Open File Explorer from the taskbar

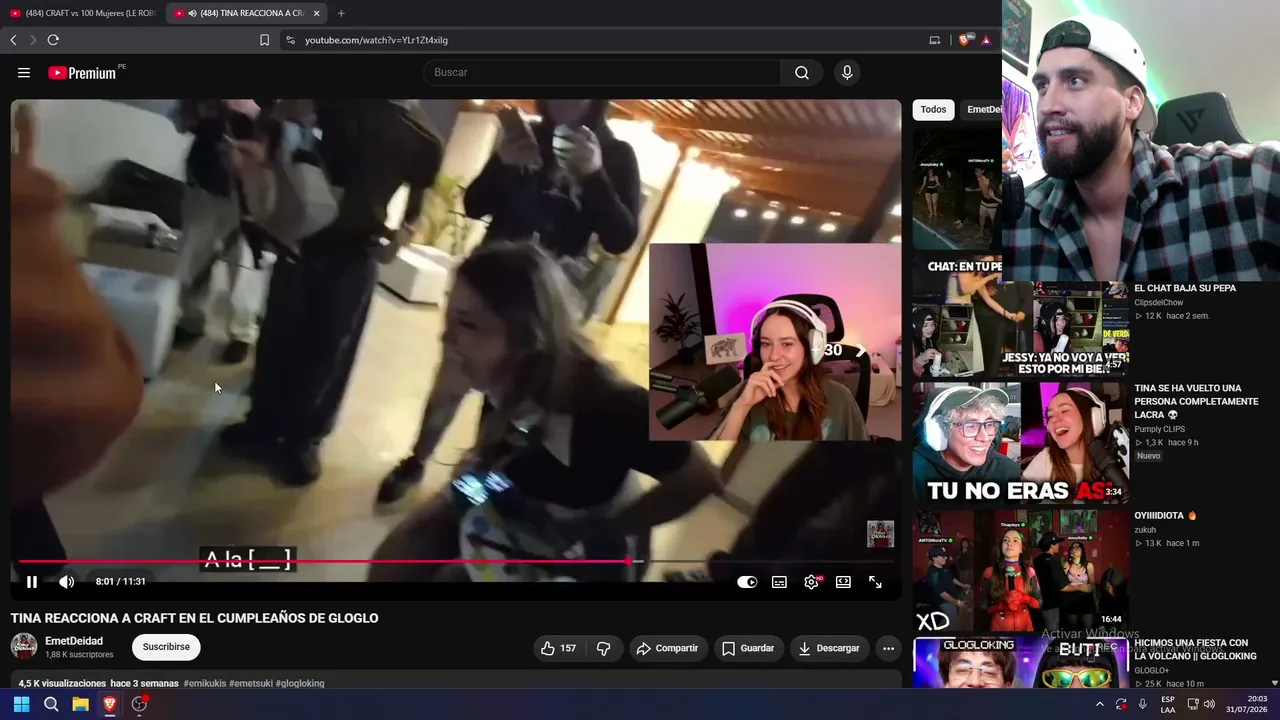point(80,704)
